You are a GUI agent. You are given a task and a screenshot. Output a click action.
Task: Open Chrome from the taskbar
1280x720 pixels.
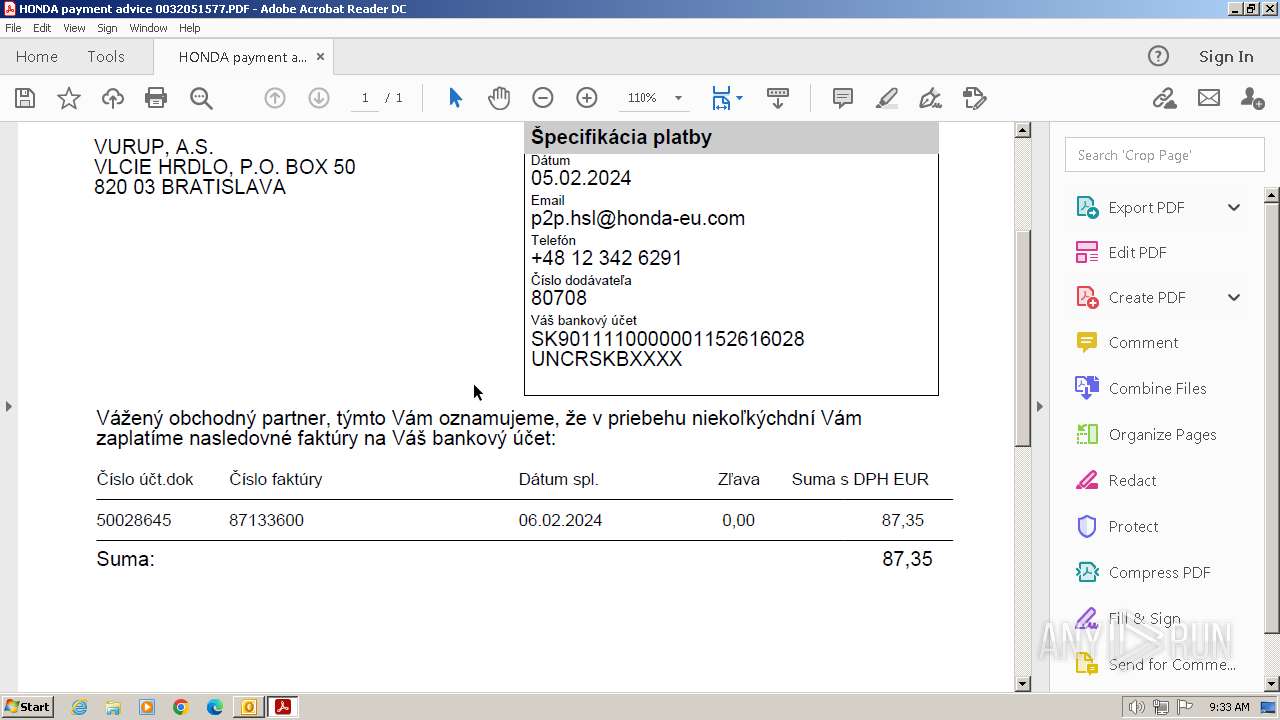tap(181, 707)
